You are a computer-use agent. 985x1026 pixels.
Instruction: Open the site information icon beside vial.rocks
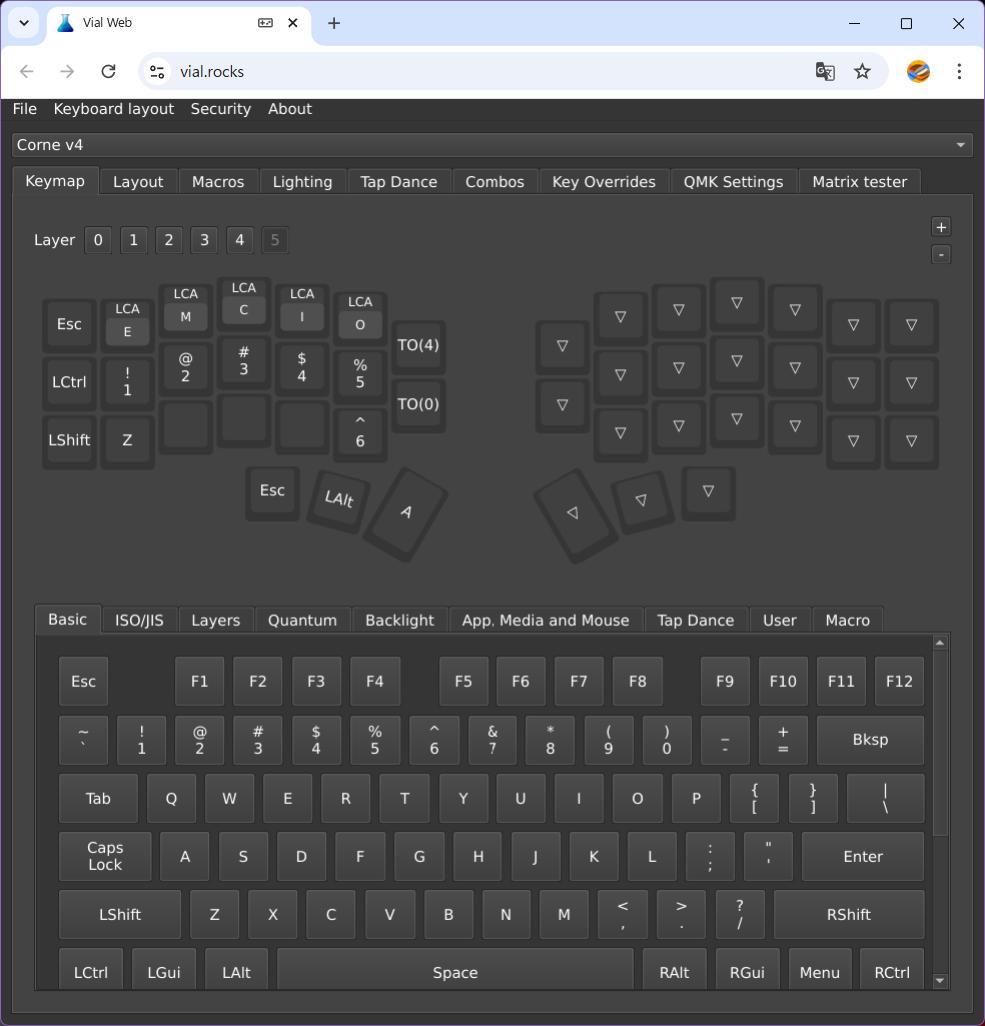(157, 71)
